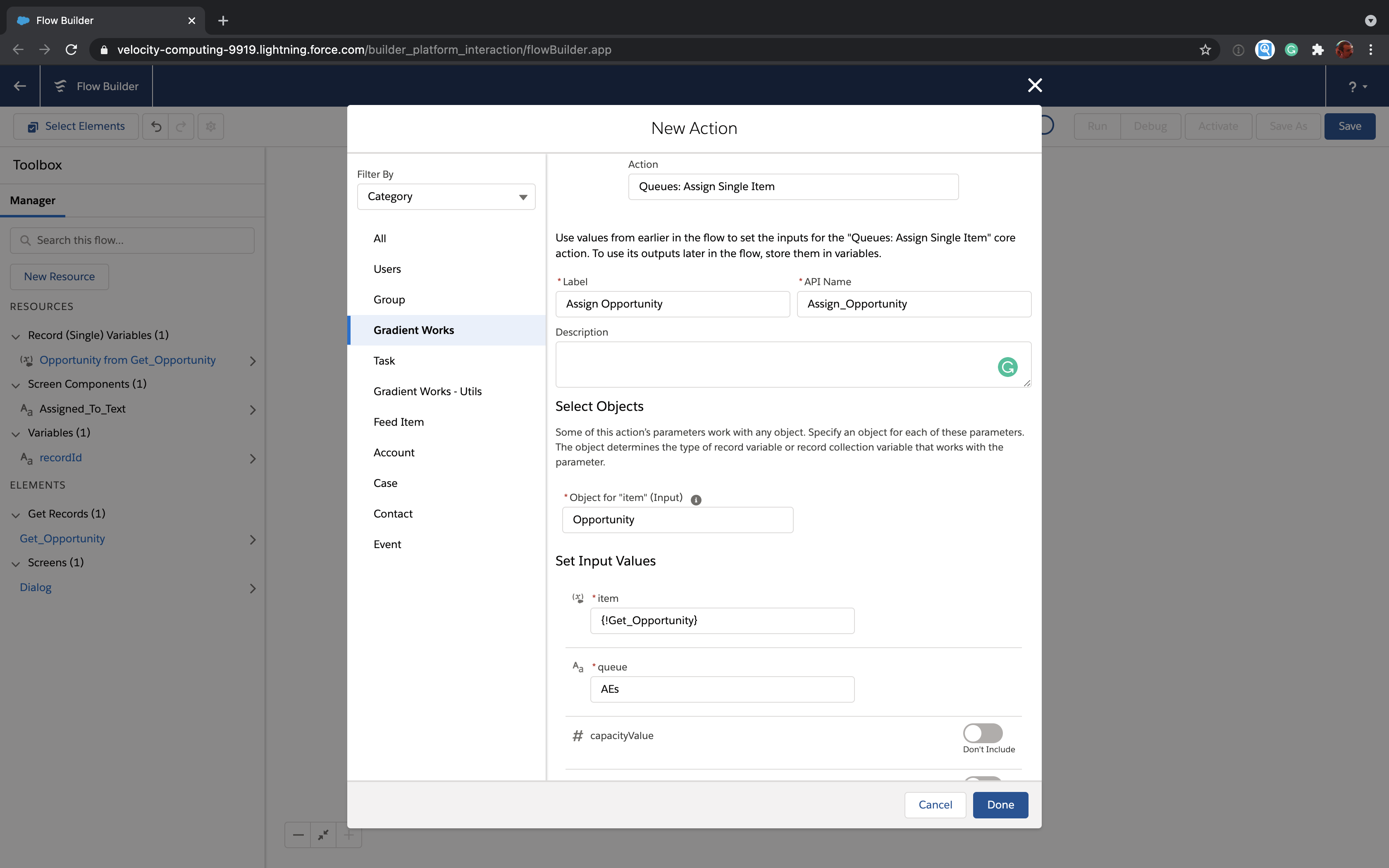Click the redo icon in the toolbar

point(180,126)
